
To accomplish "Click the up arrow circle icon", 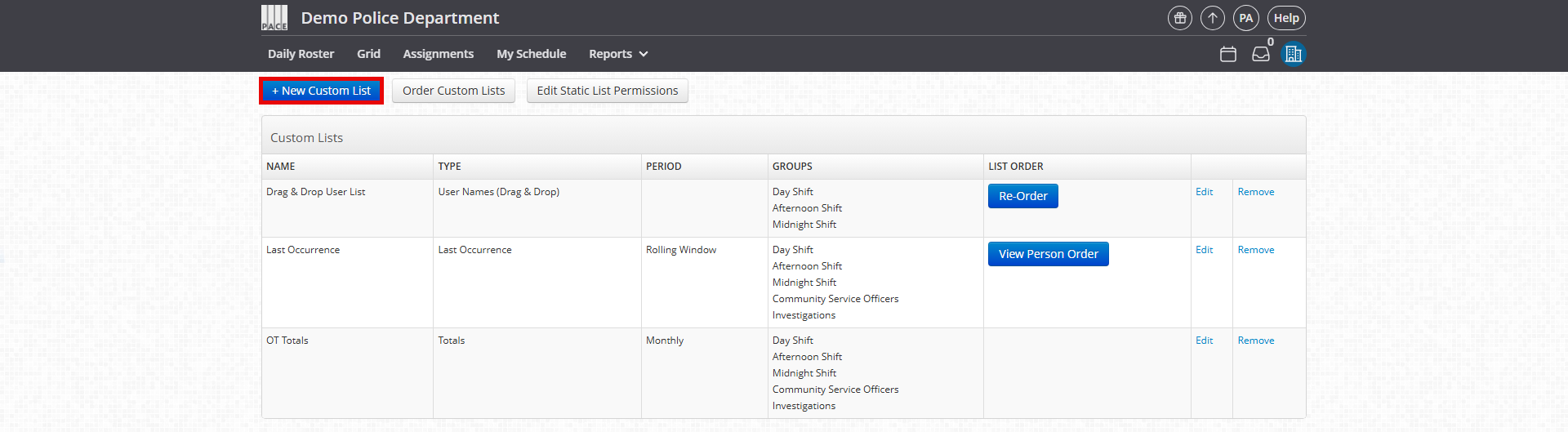I will pyautogui.click(x=1213, y=18).
